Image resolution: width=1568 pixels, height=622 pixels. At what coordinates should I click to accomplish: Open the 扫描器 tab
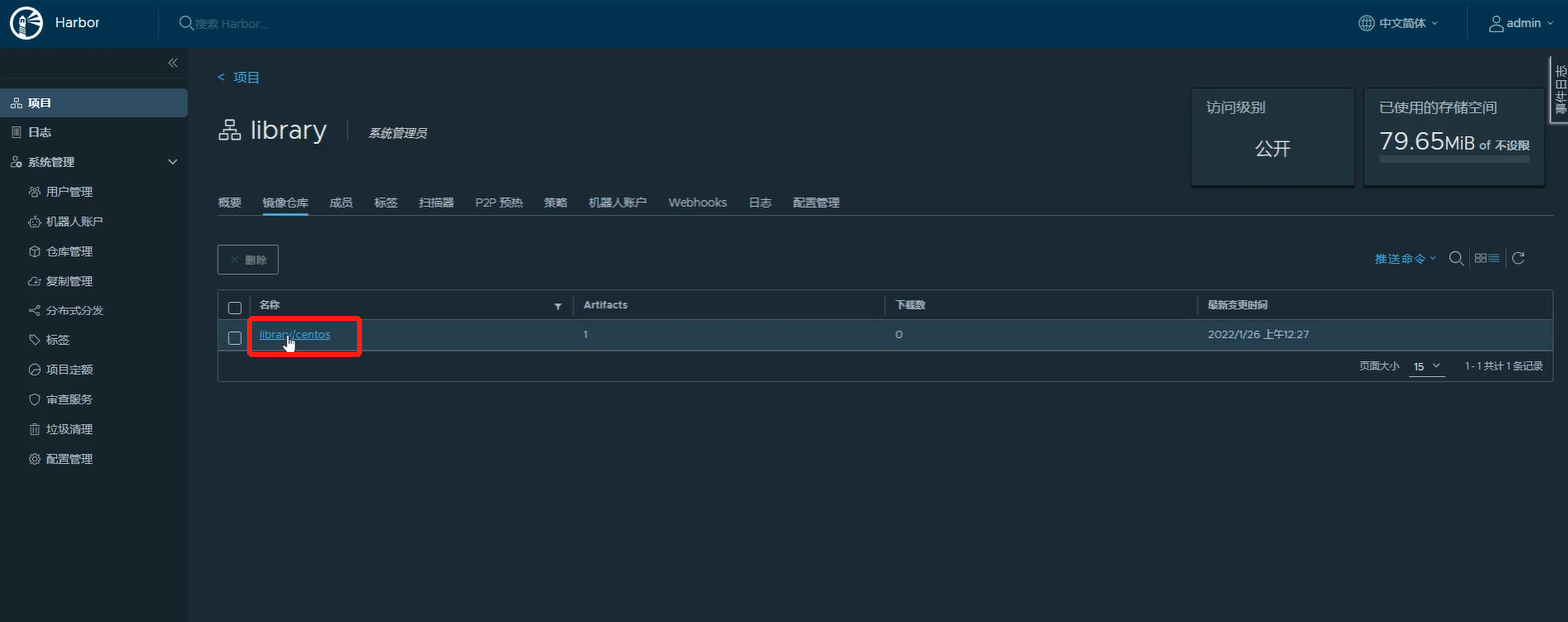pyautogui.click(x=436, y=202)
